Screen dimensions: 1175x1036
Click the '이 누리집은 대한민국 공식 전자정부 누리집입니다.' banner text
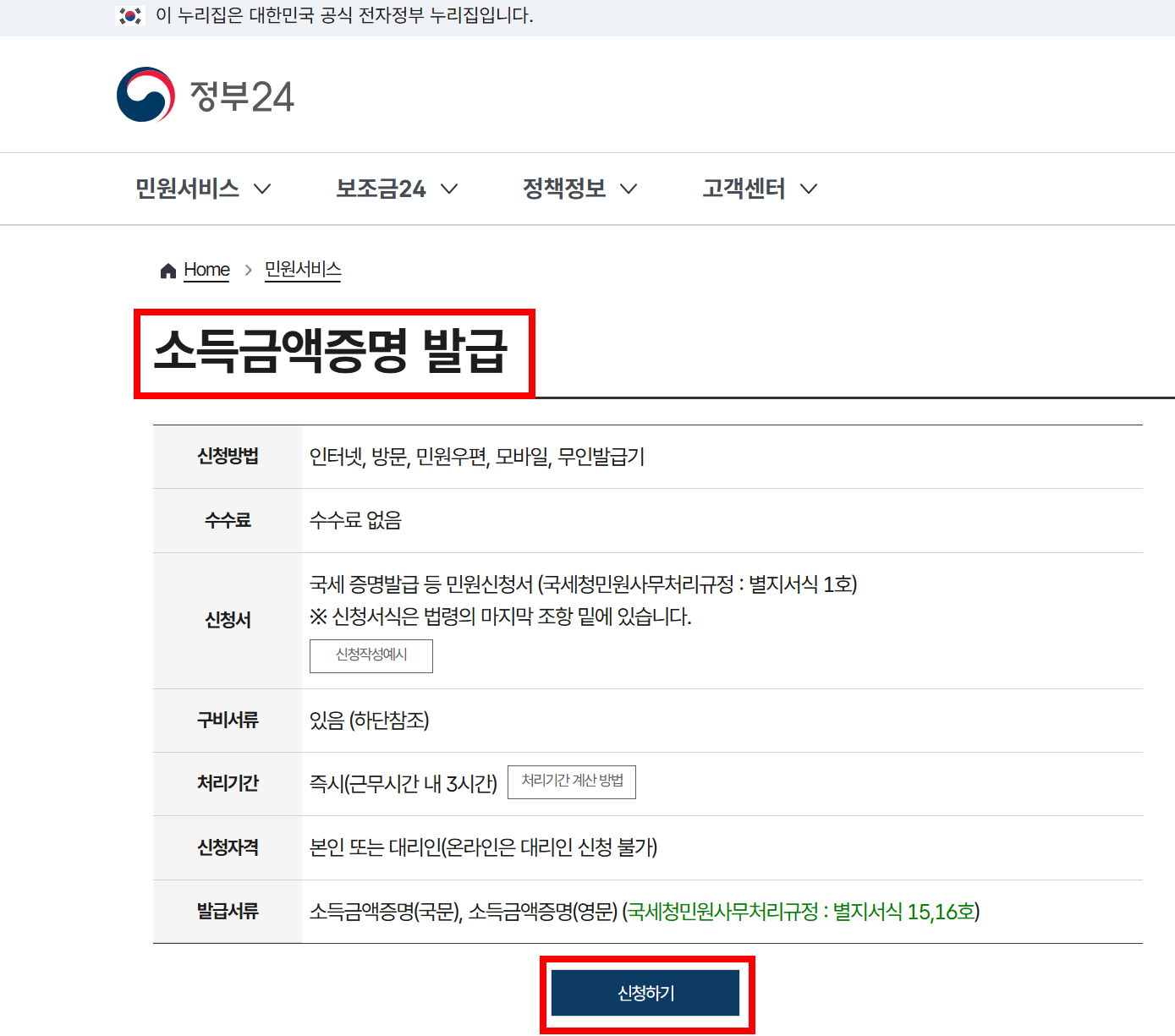[x=344, y=15]
